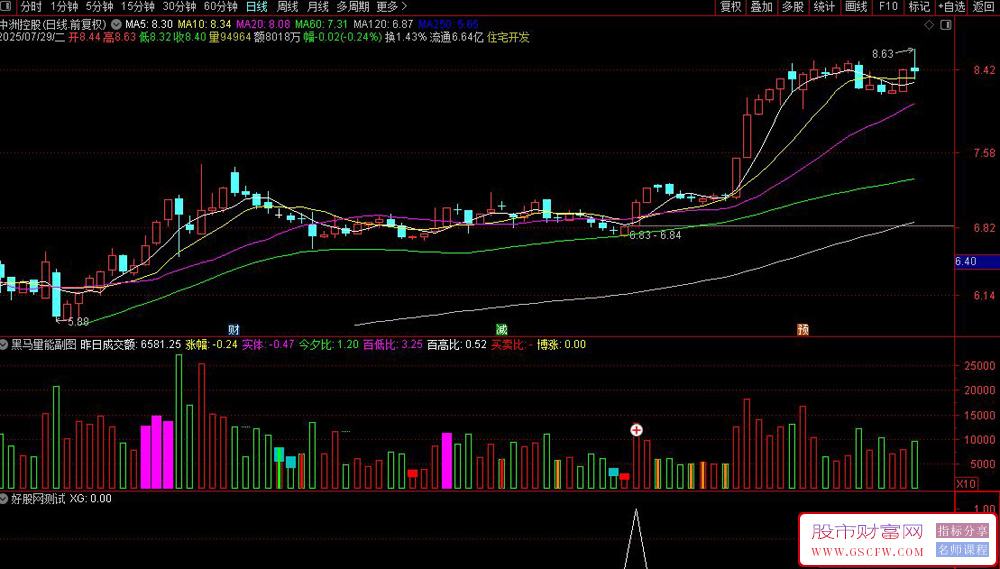This screenshot has height=569, width=1000.
Task: Click the 预 earnings forecast marker
Action: click(804, 330)
